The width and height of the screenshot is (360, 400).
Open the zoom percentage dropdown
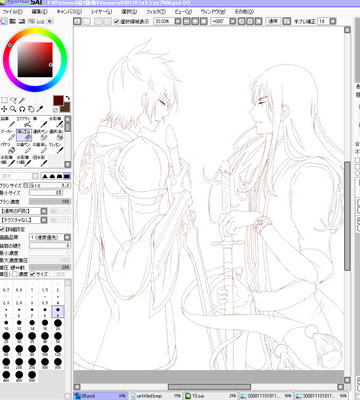tap(178, 21)
